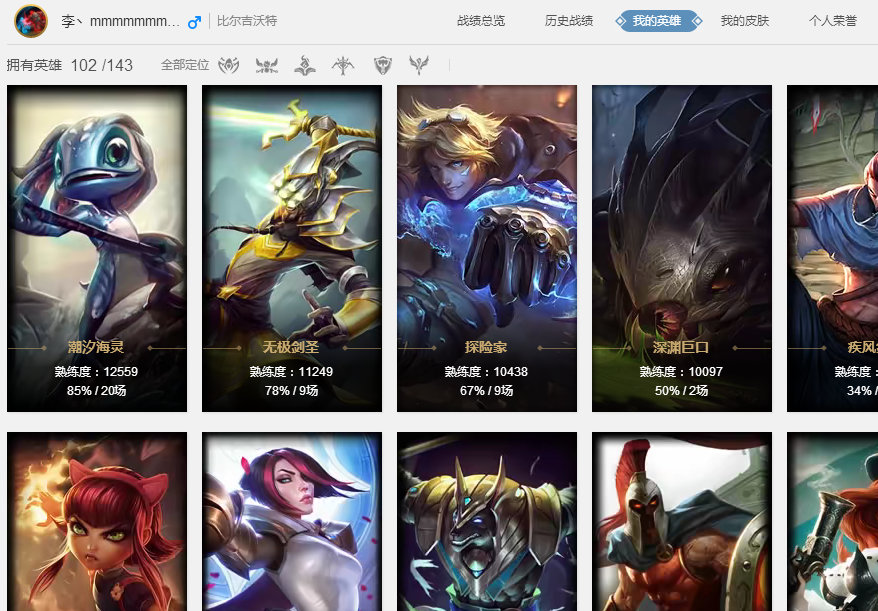Click the blue male gender symbol

(194, 22)
